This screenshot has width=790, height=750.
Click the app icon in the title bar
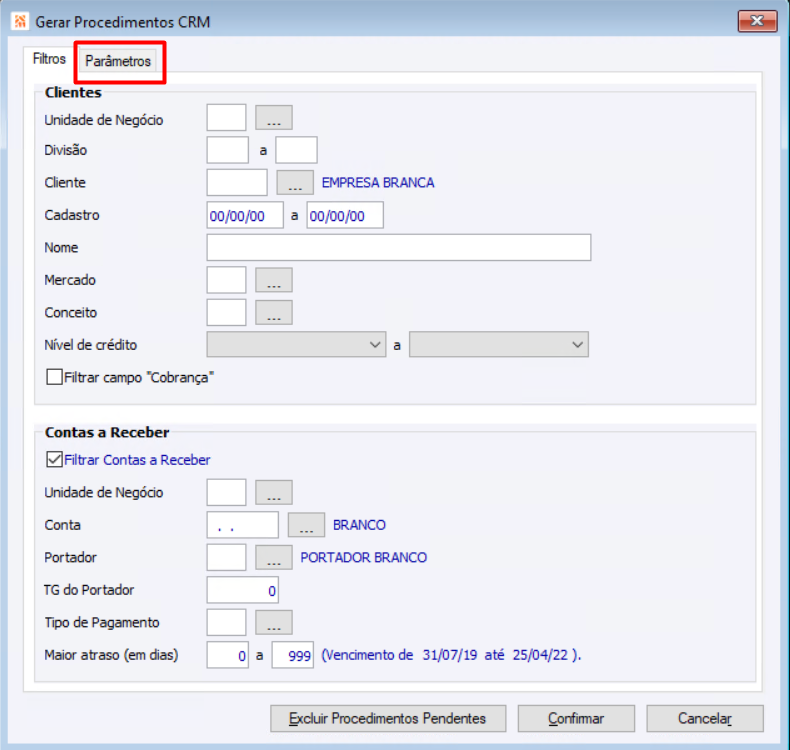[x=20, y=22]
